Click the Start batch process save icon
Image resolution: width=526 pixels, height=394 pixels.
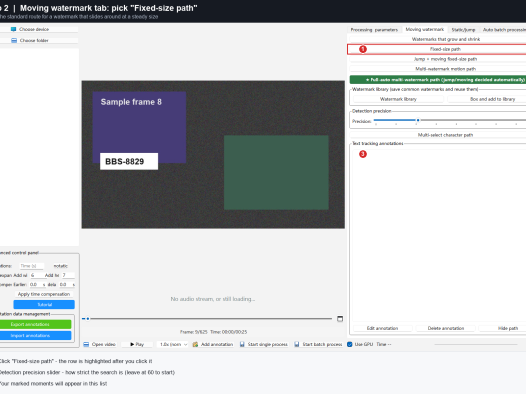click(x=297, y=344)
